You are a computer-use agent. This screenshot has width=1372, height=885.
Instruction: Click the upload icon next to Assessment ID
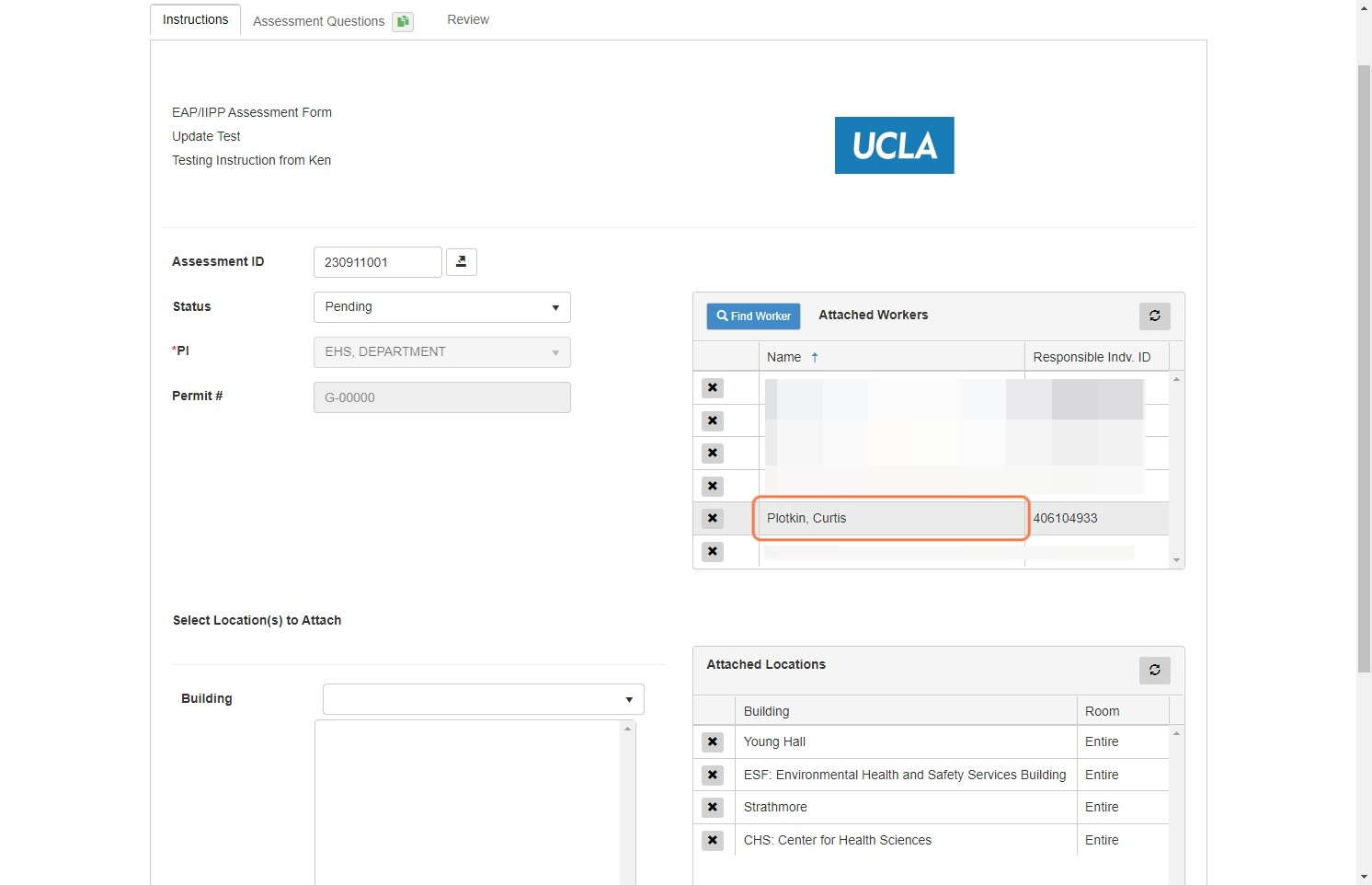pyautogui.click(x=462, y=262)
